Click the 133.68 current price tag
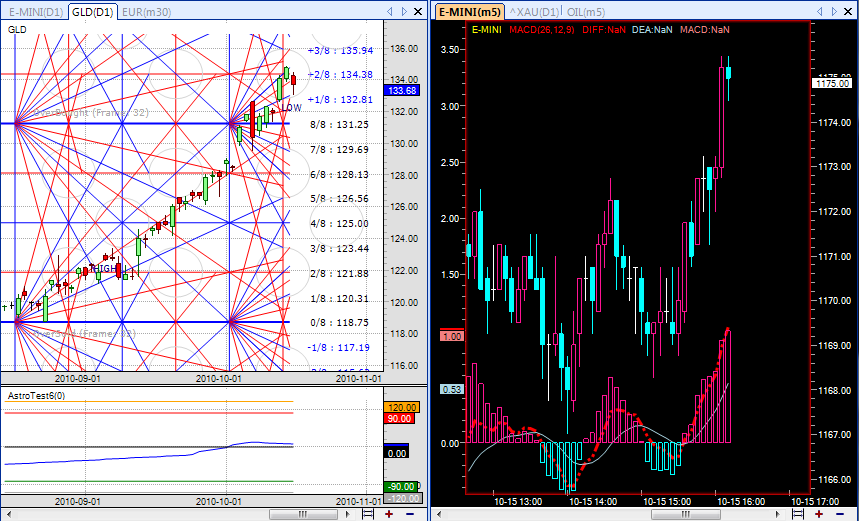The height and width of the screenshot is (521, 859). (402, 90)
